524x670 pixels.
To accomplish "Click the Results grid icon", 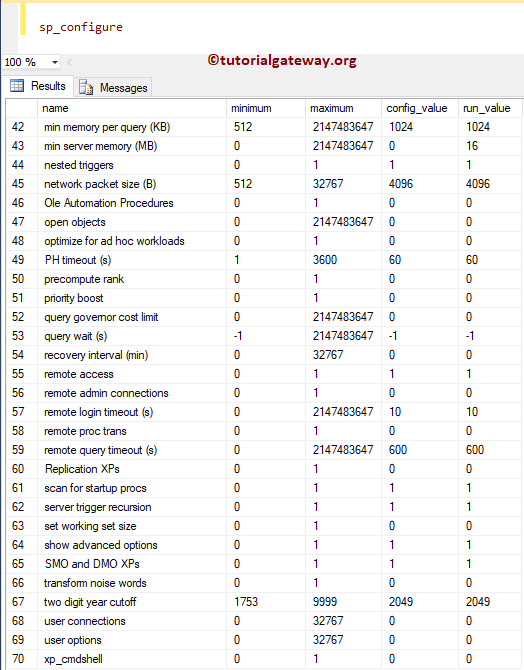I will [17, 86].
